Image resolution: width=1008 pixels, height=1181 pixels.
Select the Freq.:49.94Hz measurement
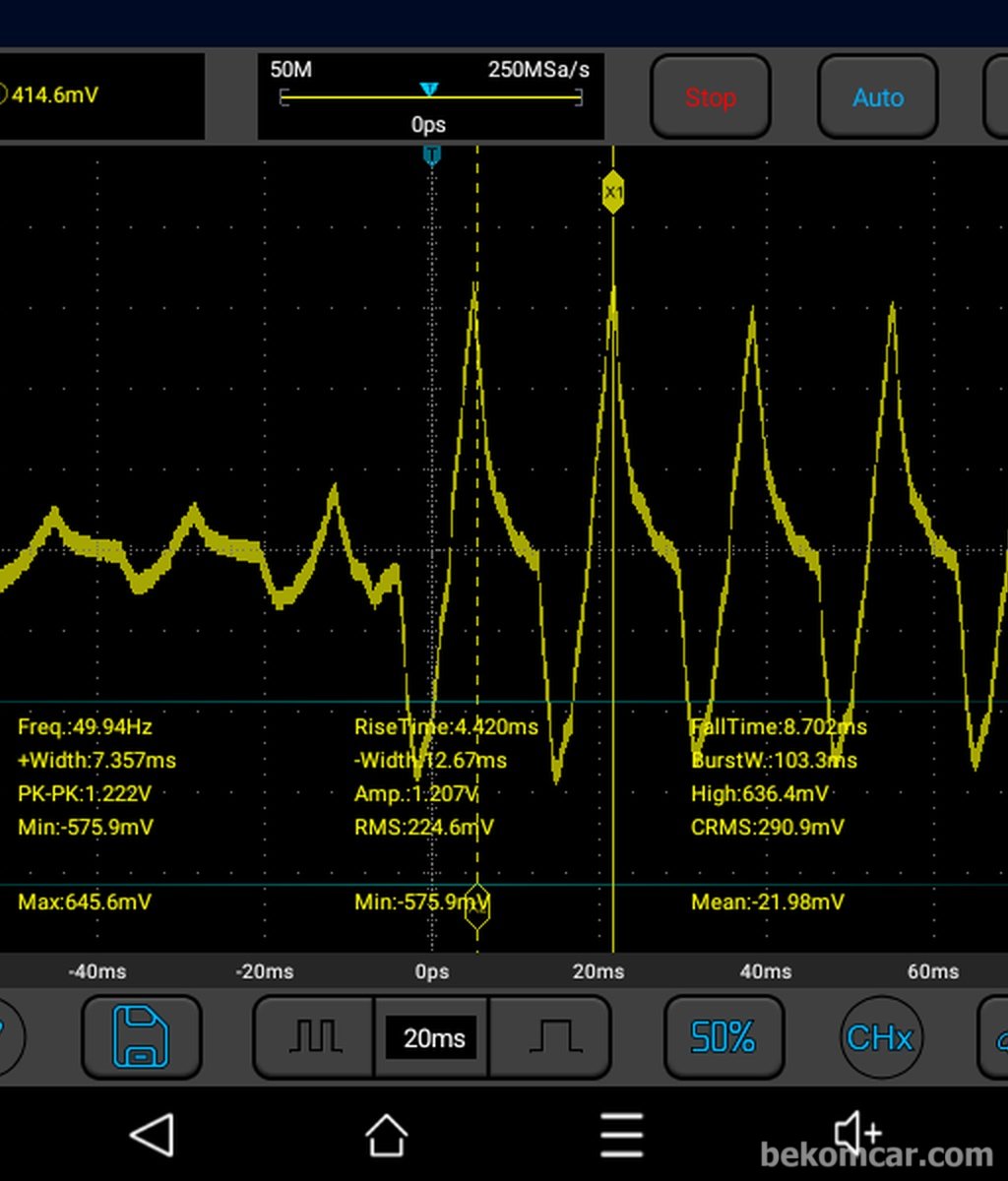tap(85, 727)
